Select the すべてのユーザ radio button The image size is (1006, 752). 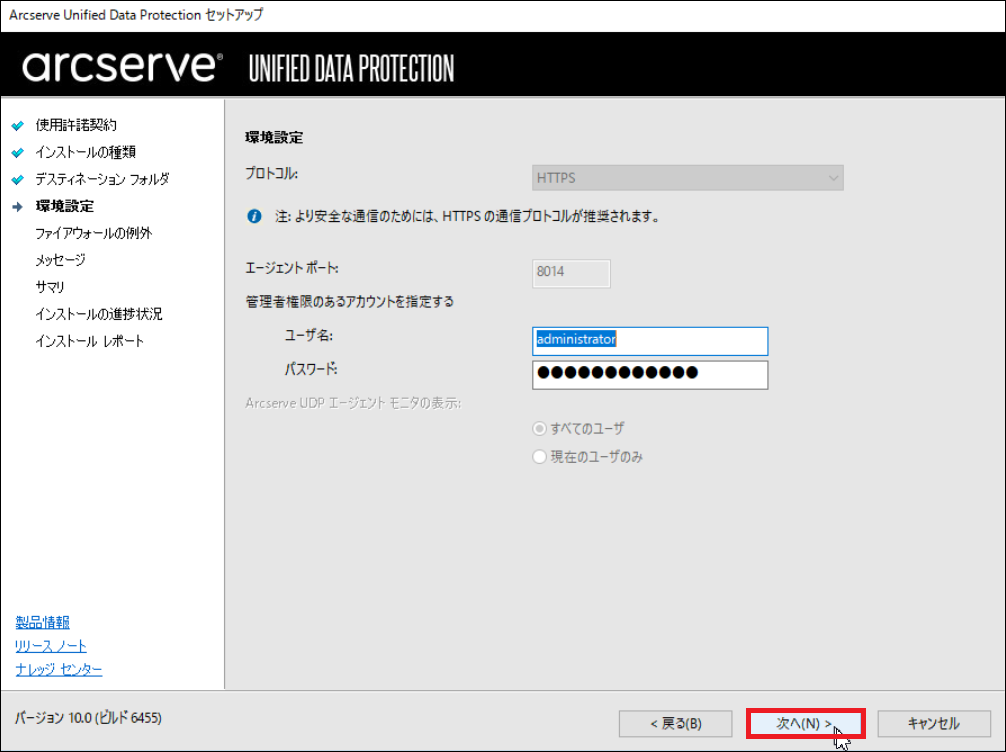point(540,429)
